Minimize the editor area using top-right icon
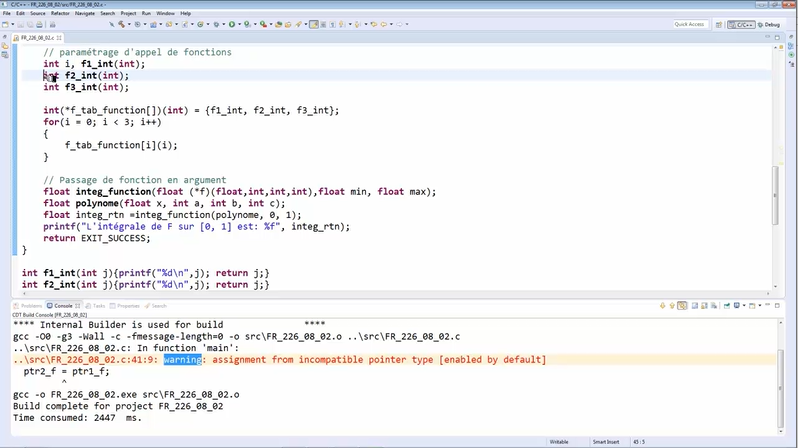This screenshot has width=798, height=448. tap(769, 36)
